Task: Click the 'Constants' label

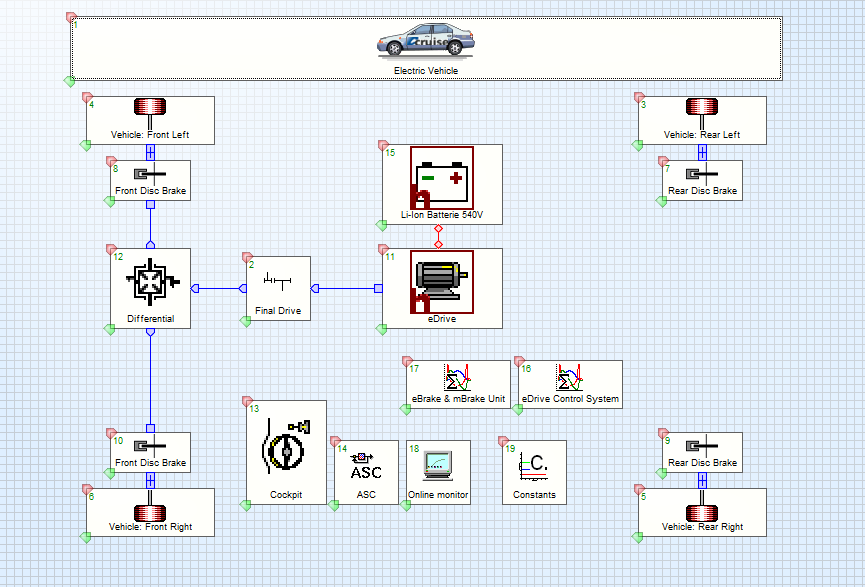Action: [534, 494]
